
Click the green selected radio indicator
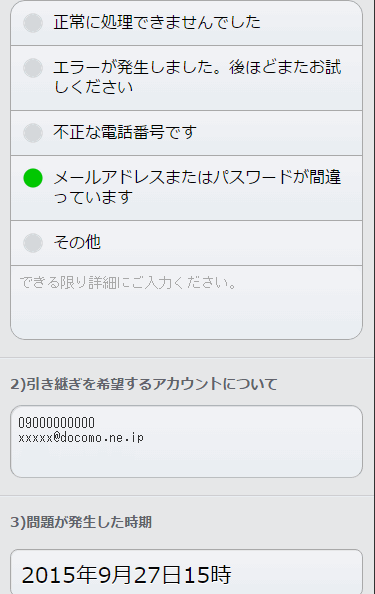(33, 178)
